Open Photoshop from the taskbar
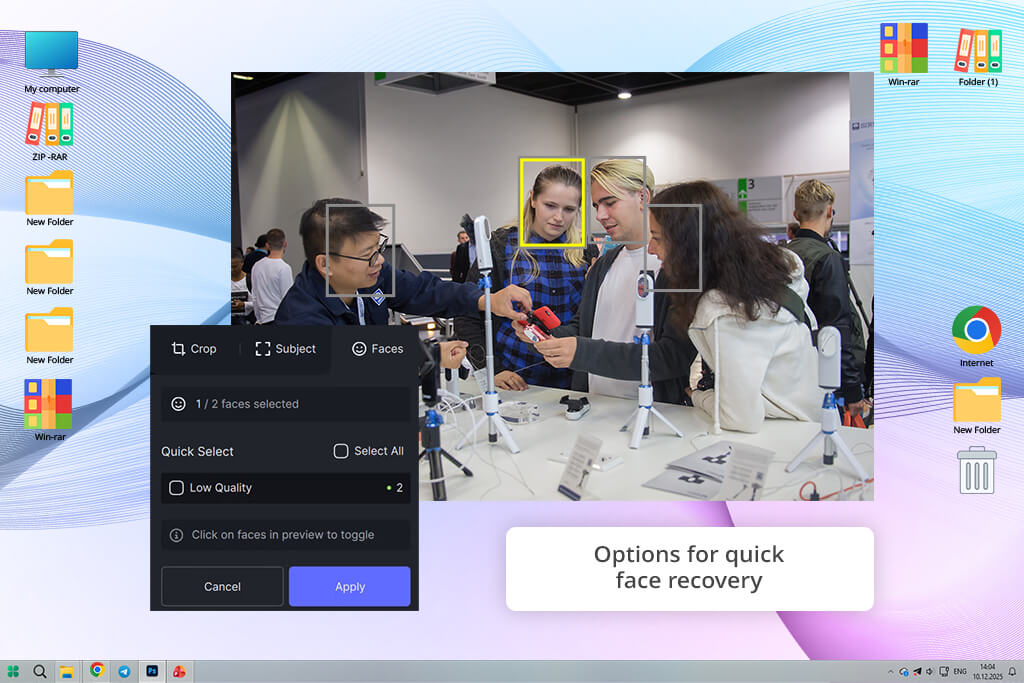 (152, 671)
